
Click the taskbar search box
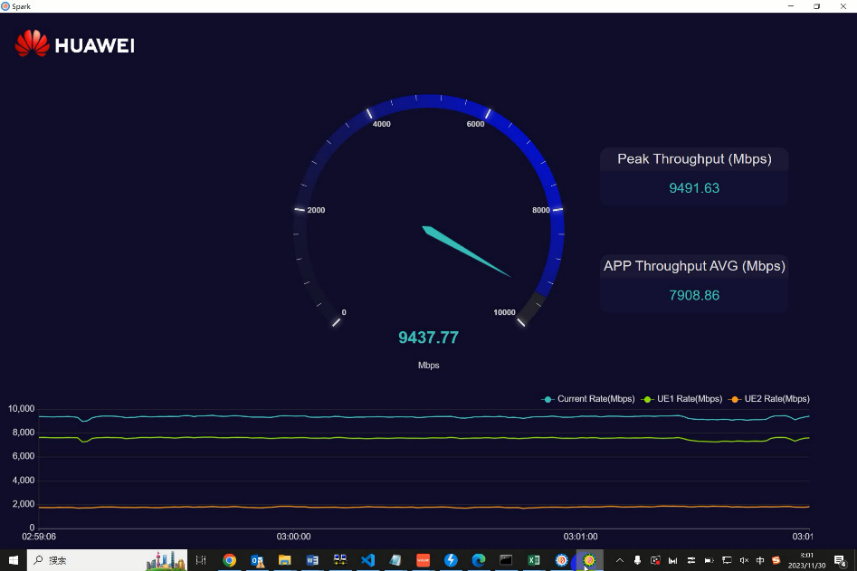coord(107,560)
